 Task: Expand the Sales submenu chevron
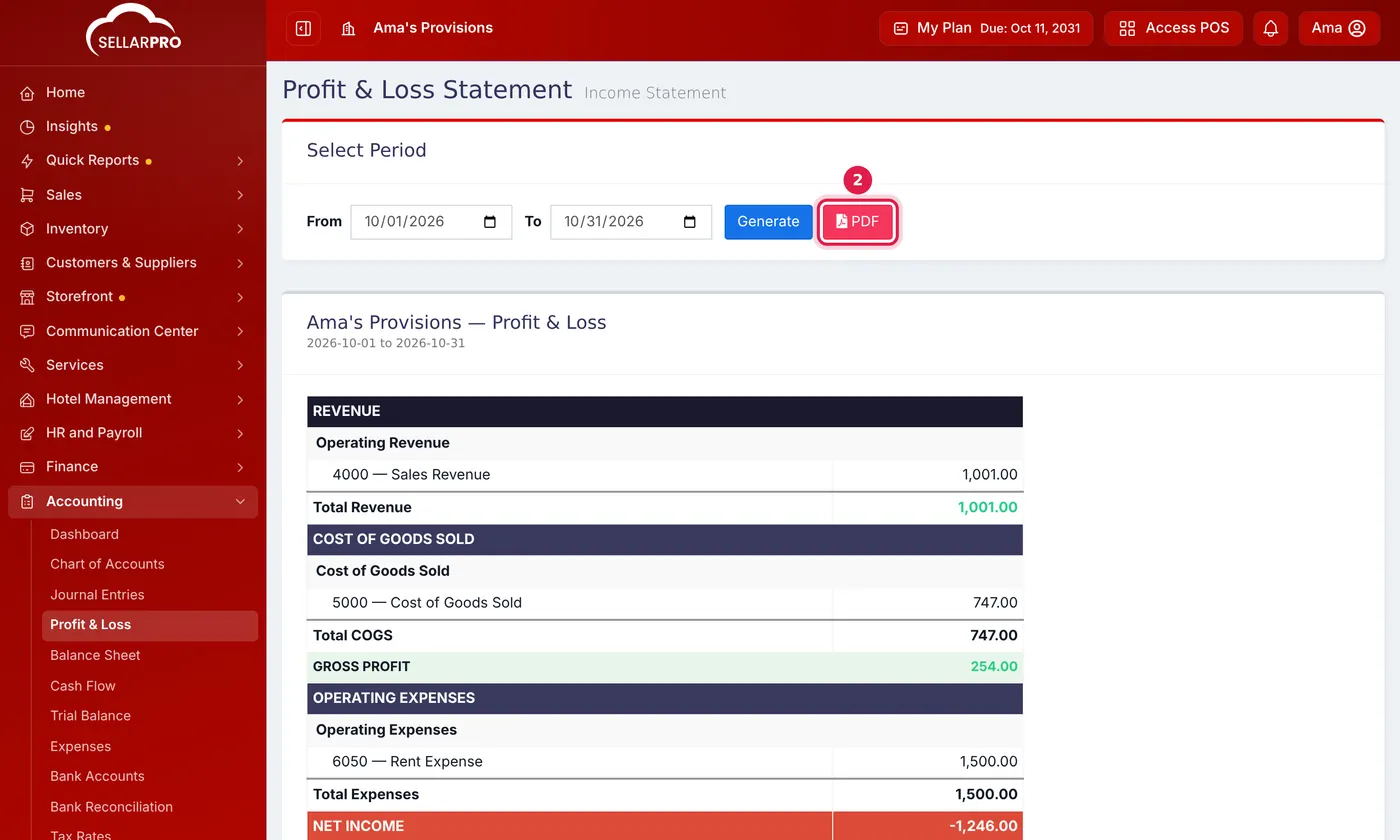[240, 195]
